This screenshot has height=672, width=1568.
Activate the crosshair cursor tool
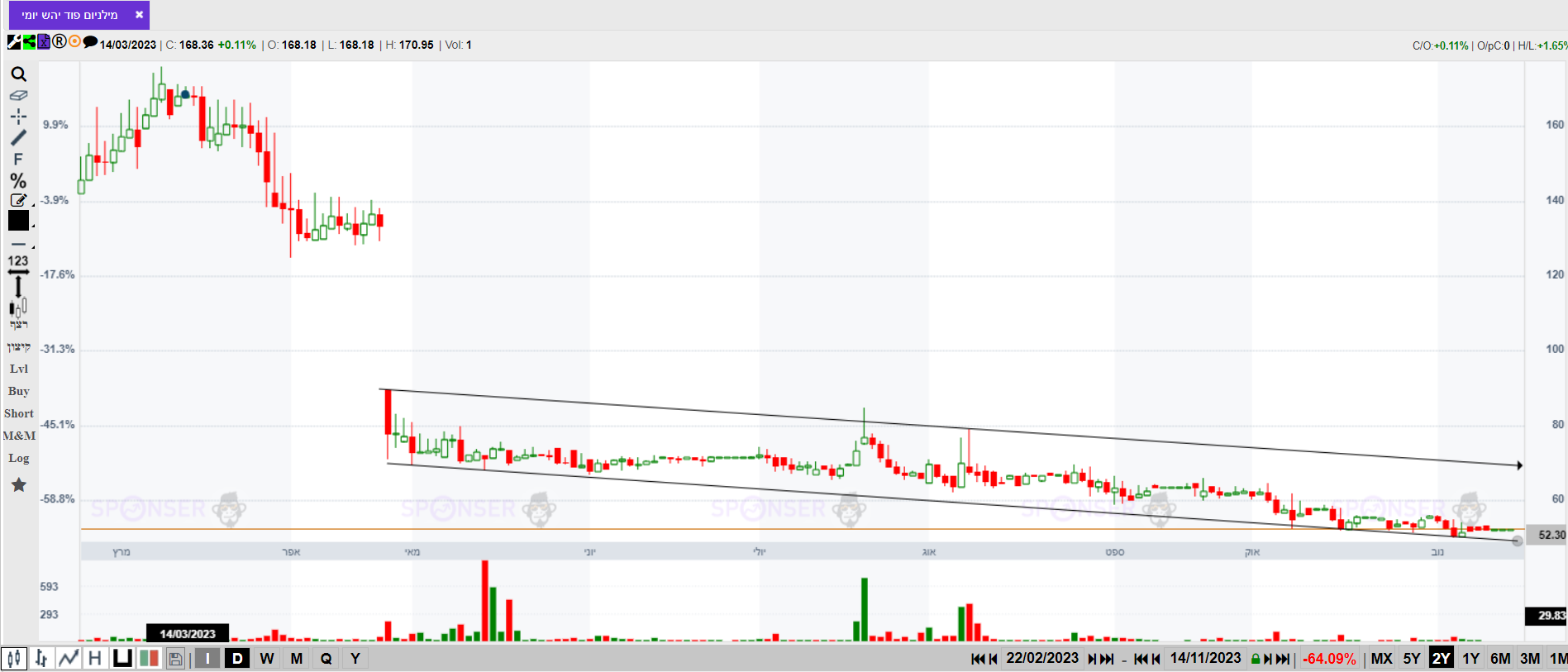pos(18,117)
